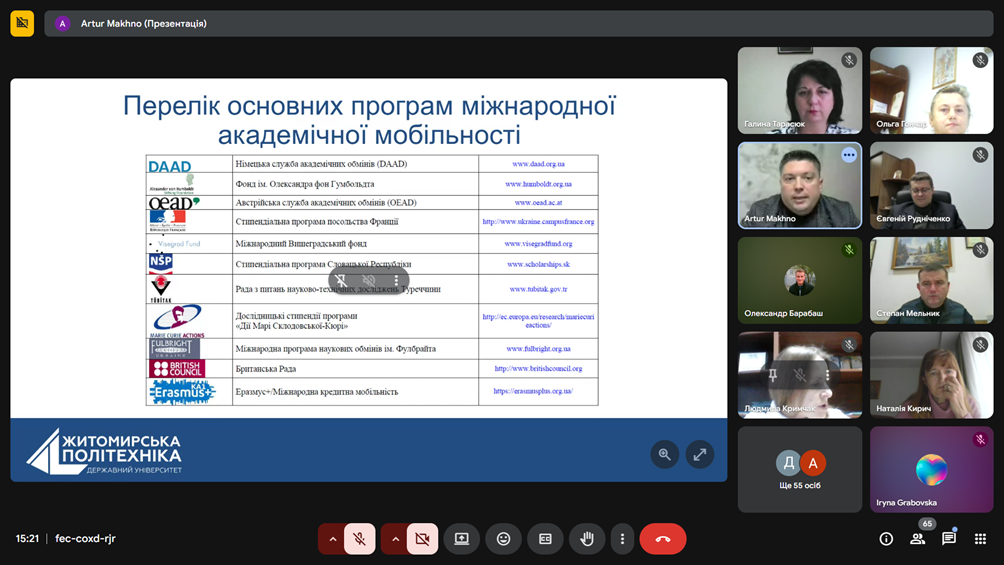Expand audio settings arrow beside the microphone
Viewport: 1004px width, 565px height.
(333, 539)
